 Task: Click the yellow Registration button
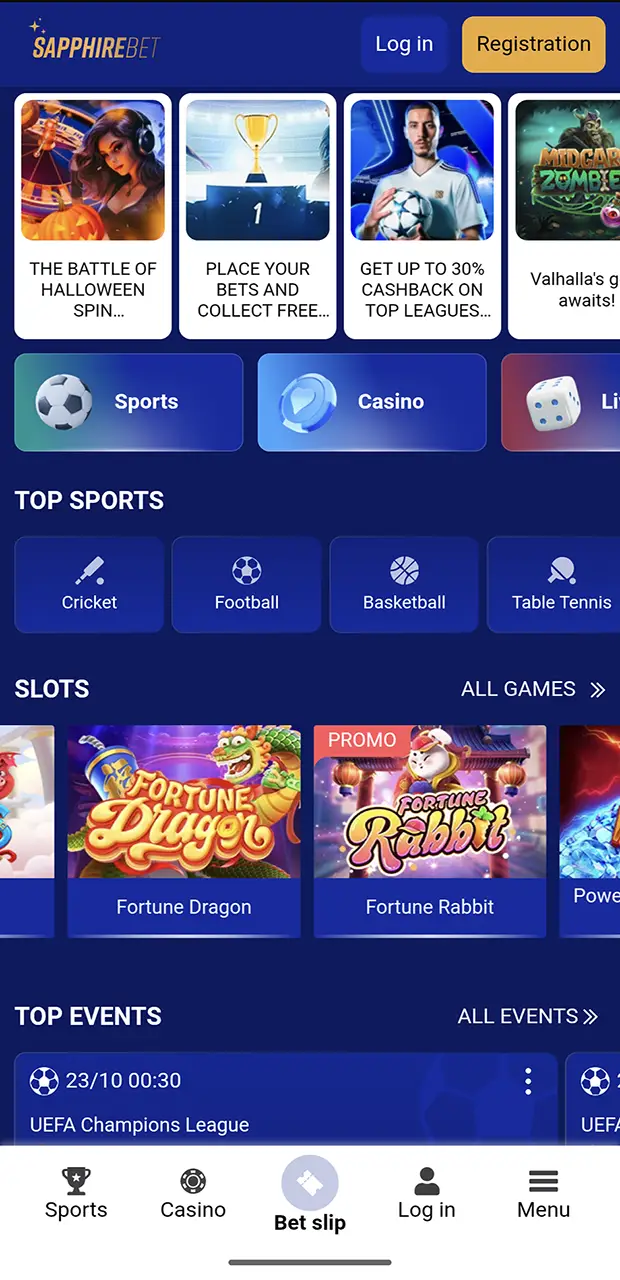pyautogui.click(x=533, y=44)
